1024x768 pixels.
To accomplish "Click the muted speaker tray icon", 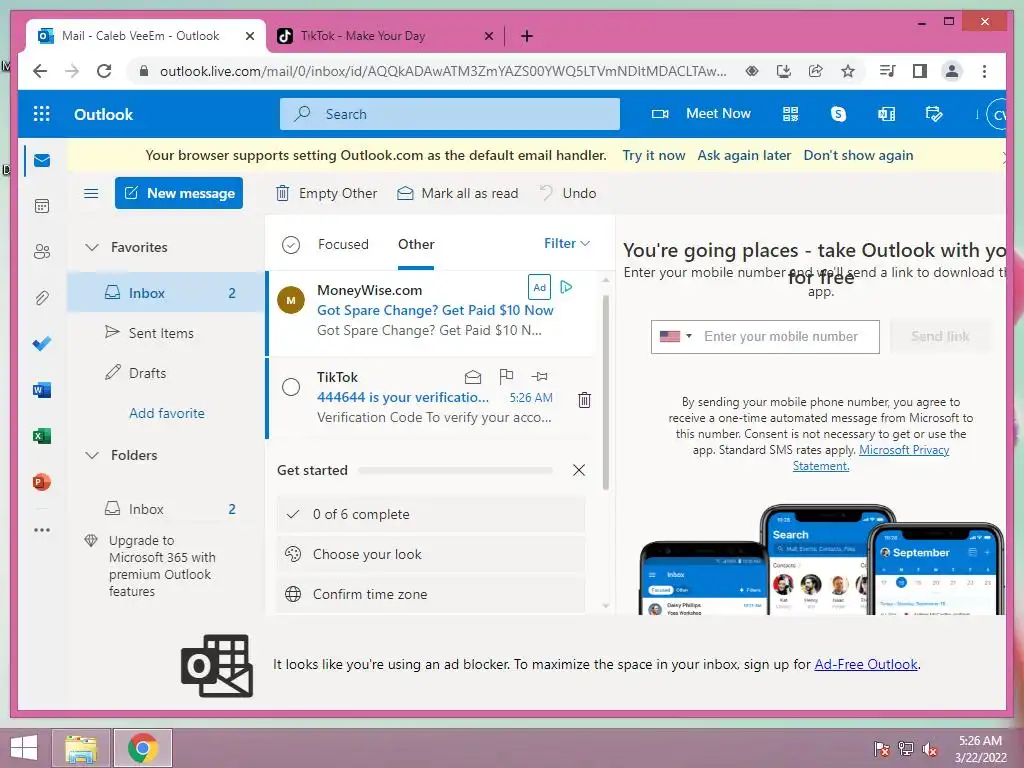I will tap(929, 749).
